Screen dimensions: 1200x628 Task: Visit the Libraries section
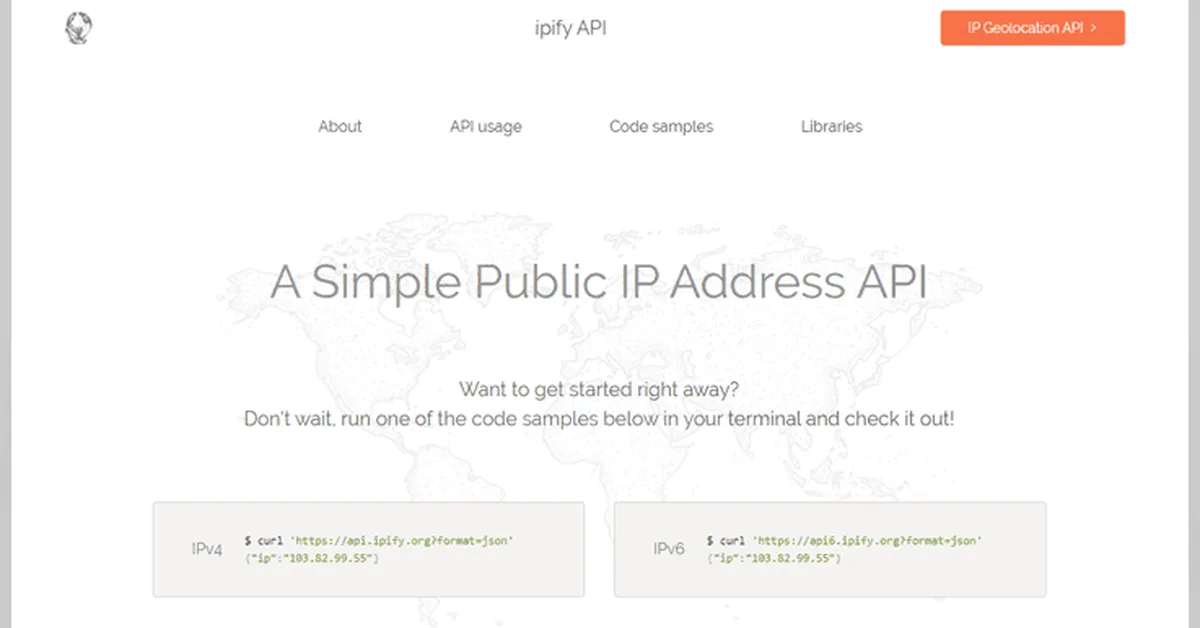pos(831,126)
